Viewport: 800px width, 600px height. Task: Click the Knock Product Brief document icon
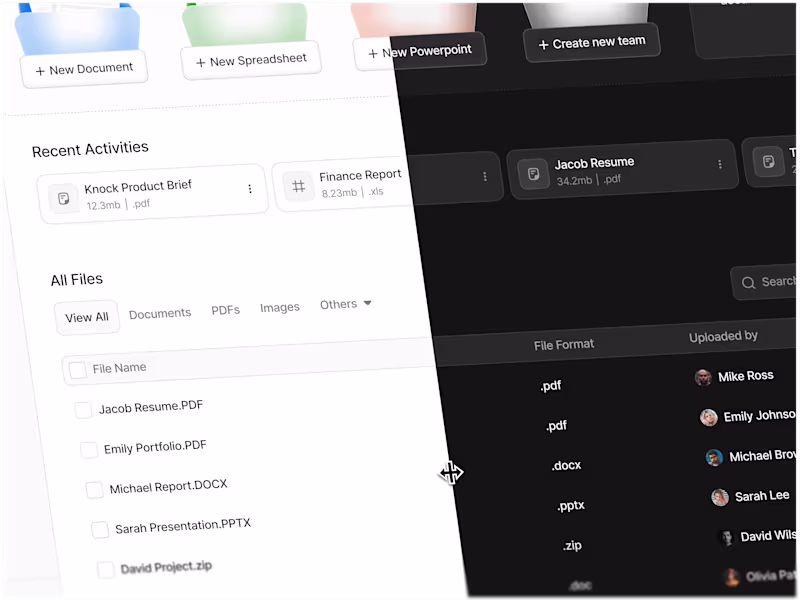tap(63, 198)
